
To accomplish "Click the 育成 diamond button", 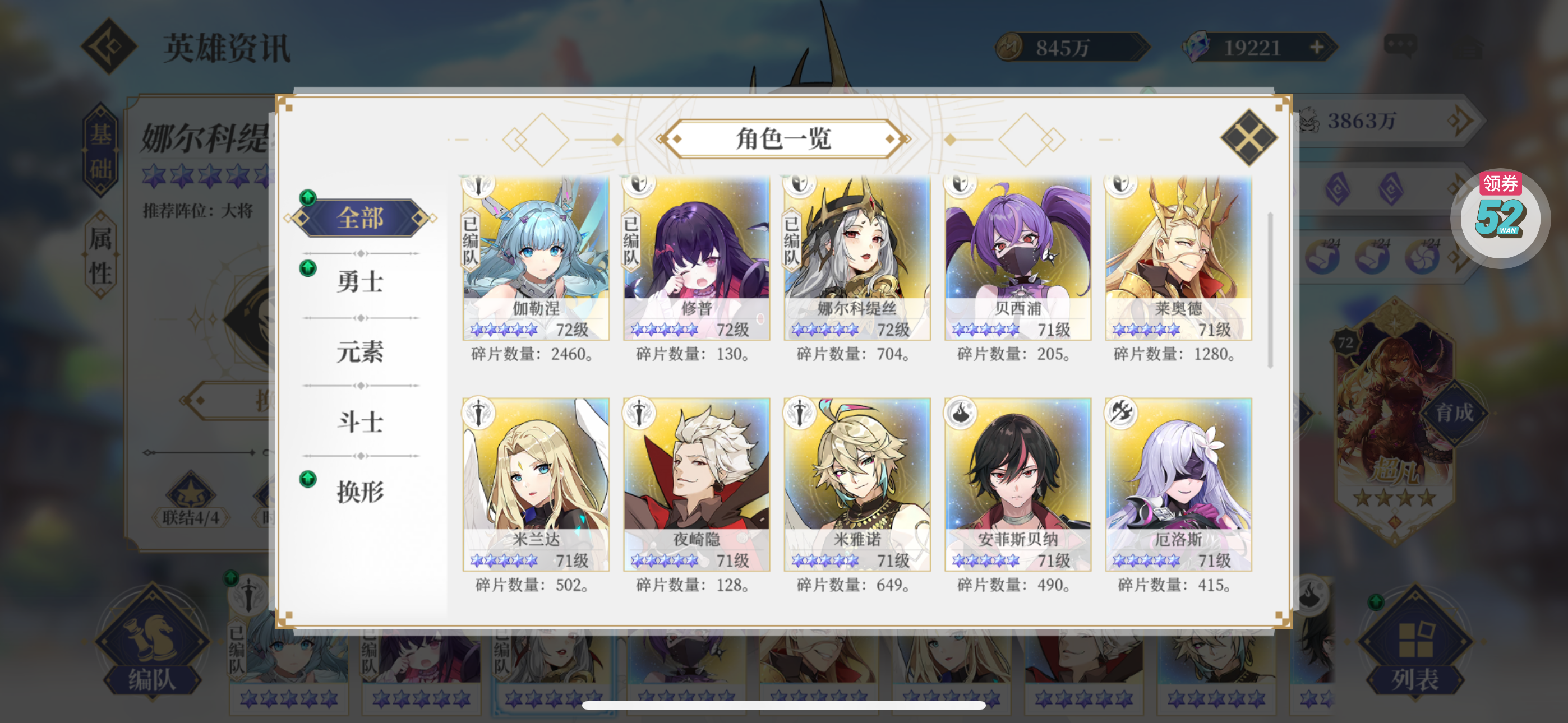I will tap(1455, 413).
